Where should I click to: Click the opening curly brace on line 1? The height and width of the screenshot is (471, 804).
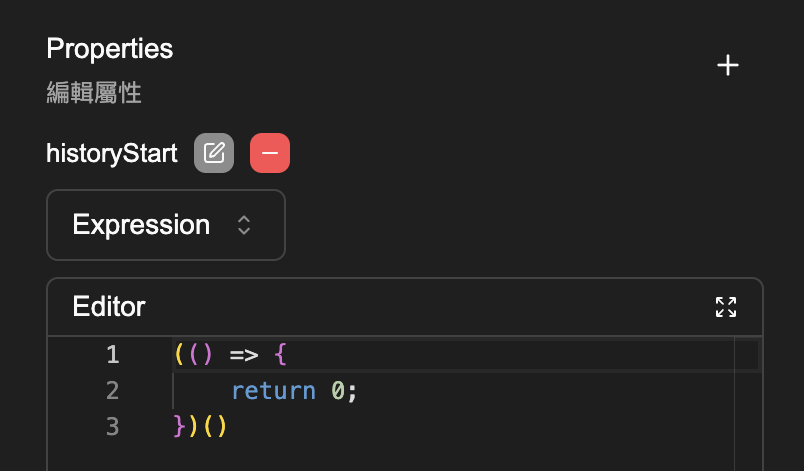point(280,354)
